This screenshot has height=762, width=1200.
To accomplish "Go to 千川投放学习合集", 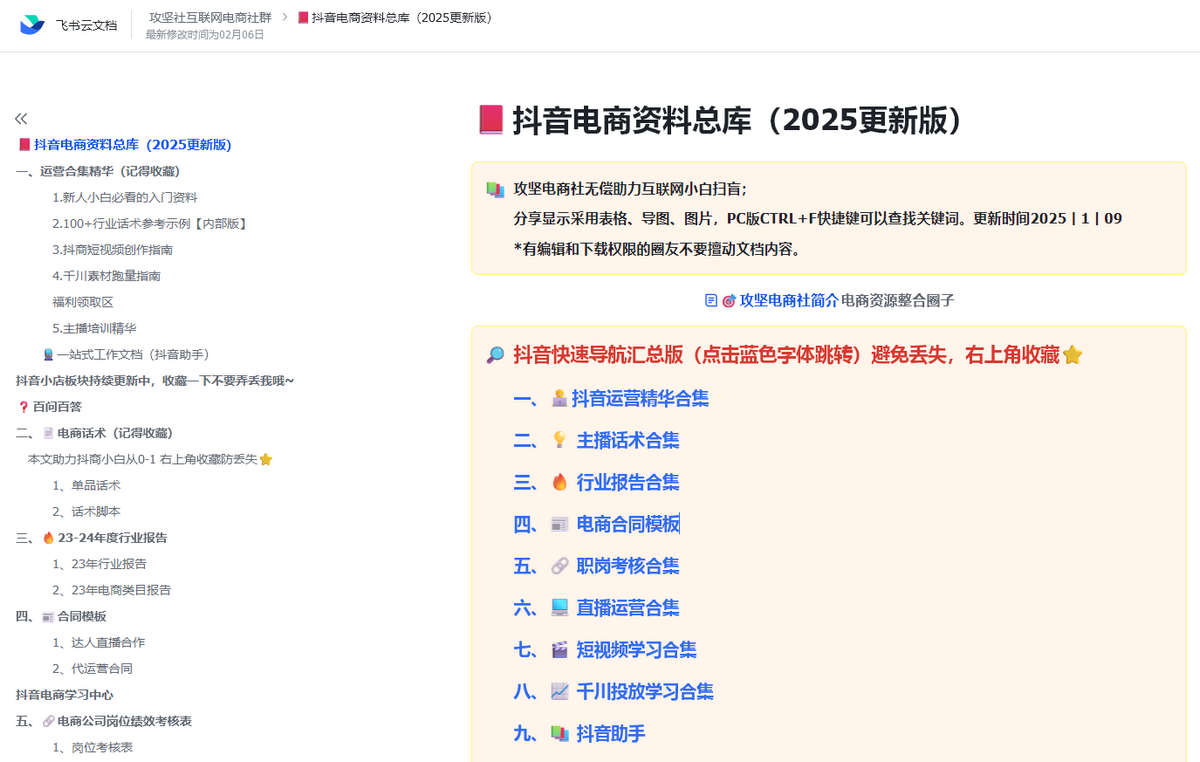I will 645,692.
